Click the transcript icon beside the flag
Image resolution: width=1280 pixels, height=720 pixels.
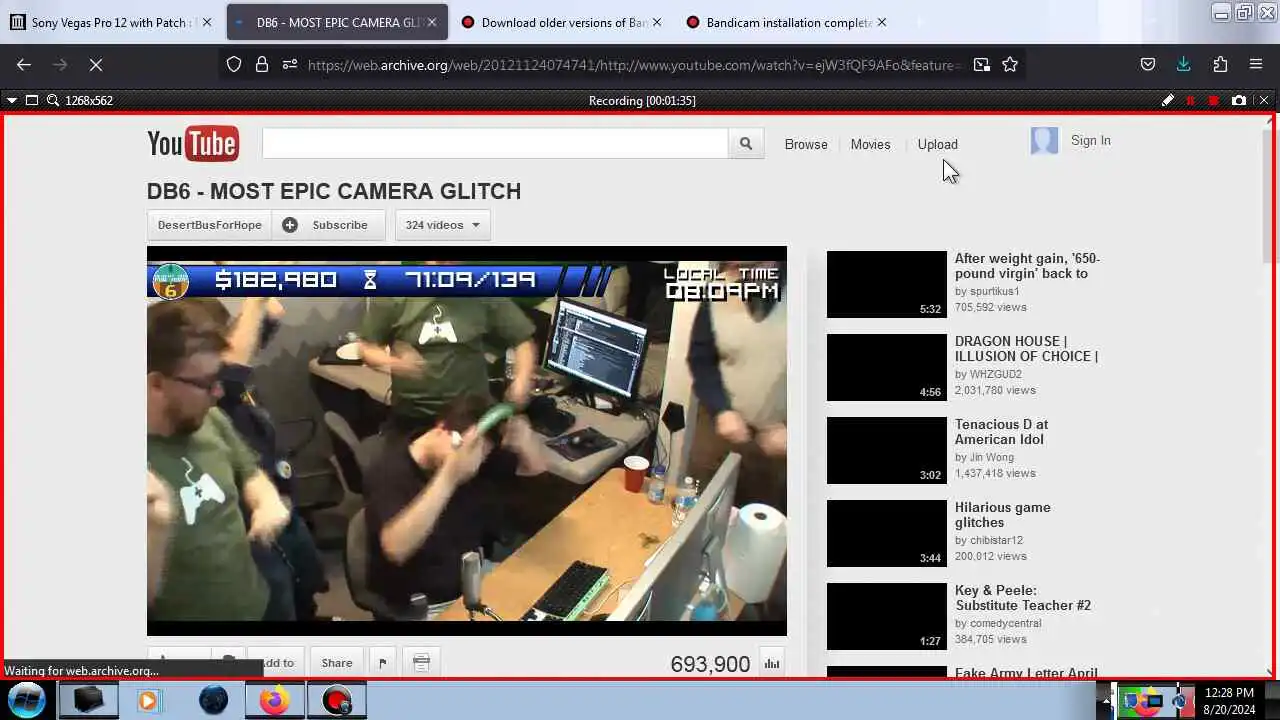[421, 663]
